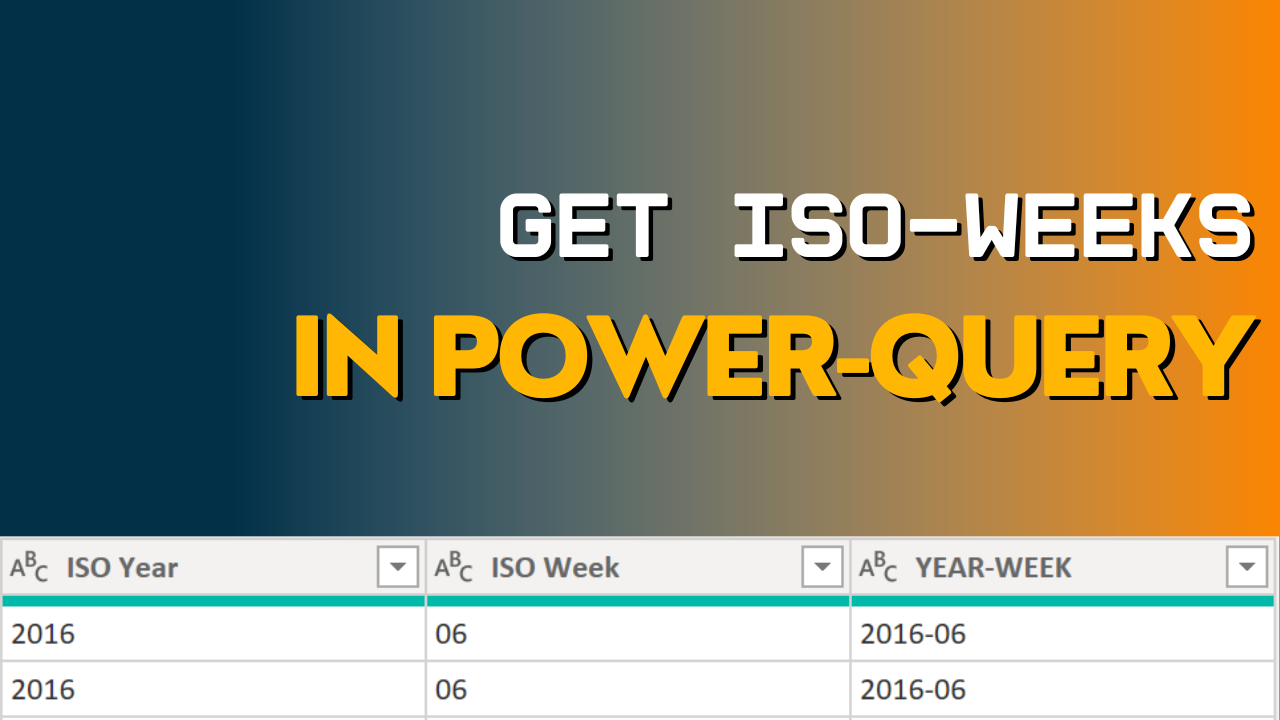This screenshot has height=720, width=1280.
Task: Click the green quality bar under ISO Year header
Action: [x=212, y=599]
